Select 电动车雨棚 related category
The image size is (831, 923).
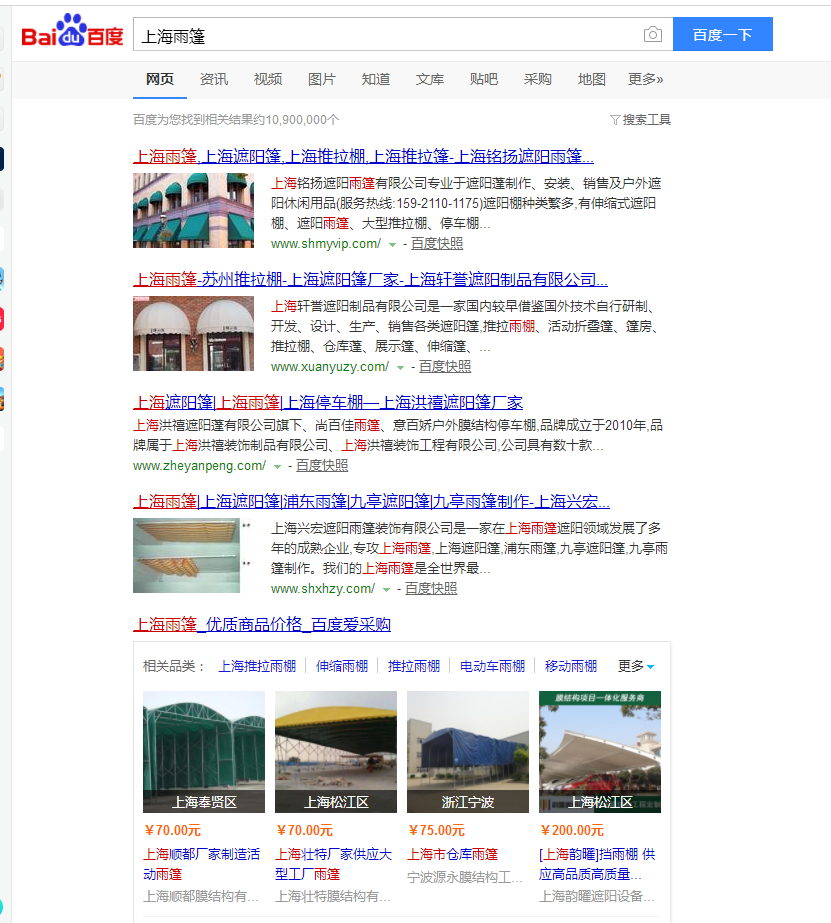(492, 666)
